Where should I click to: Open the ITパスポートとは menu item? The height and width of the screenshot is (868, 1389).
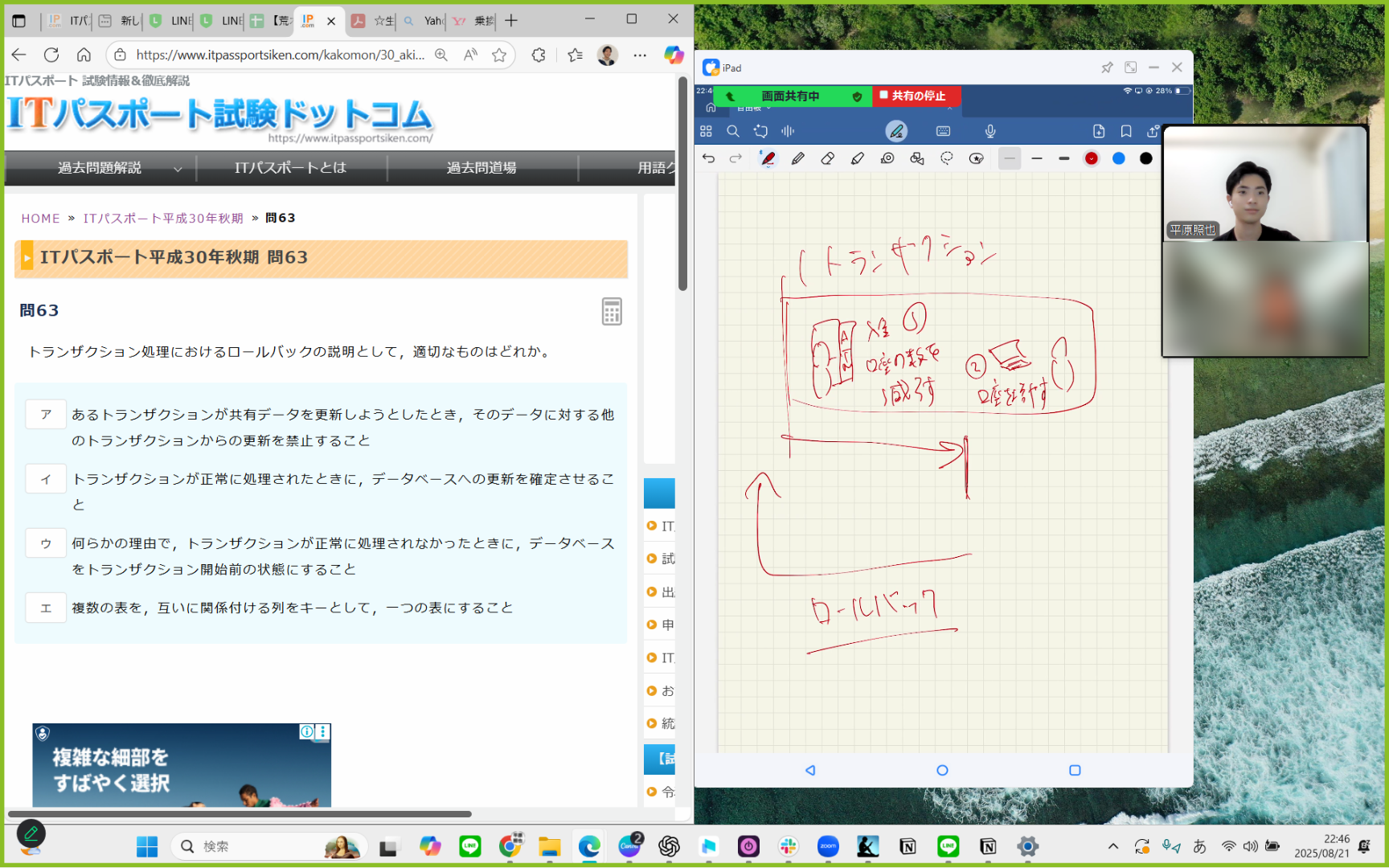point(290,168)
